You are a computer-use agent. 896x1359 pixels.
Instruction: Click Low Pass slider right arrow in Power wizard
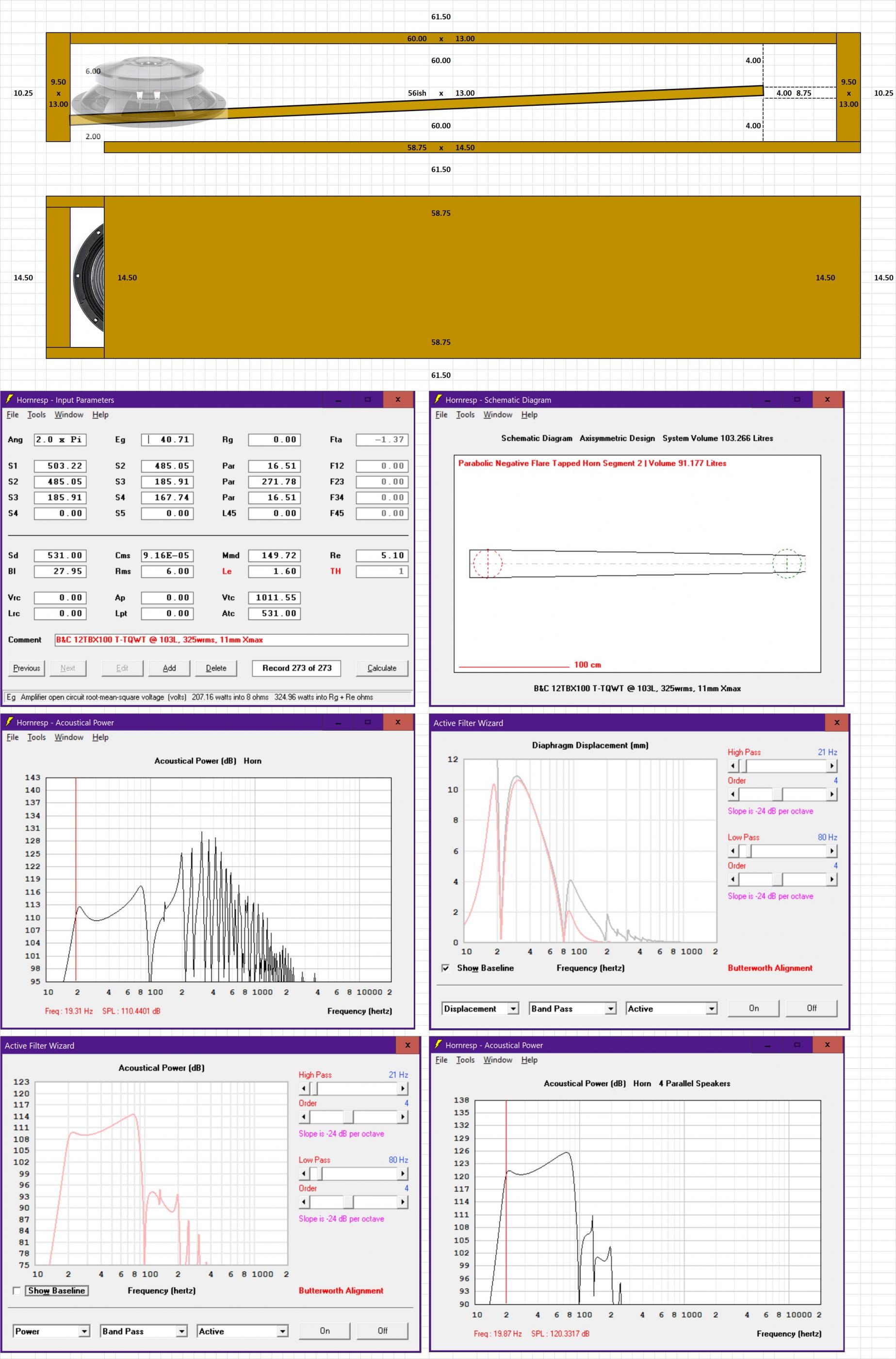click(x=403, y=1173)
